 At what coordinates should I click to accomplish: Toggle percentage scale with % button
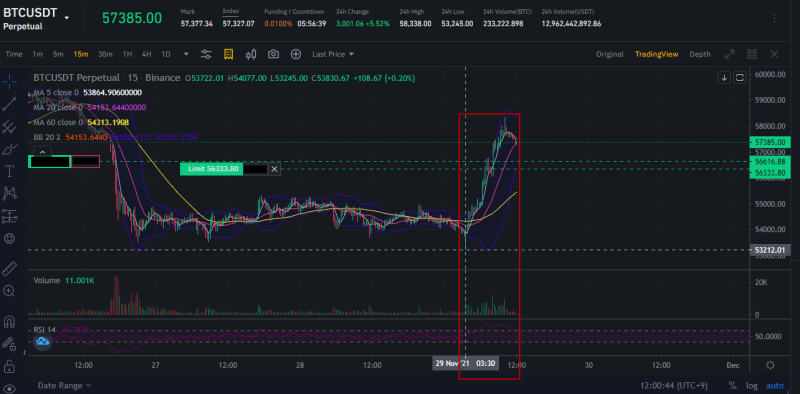[732, 386]
